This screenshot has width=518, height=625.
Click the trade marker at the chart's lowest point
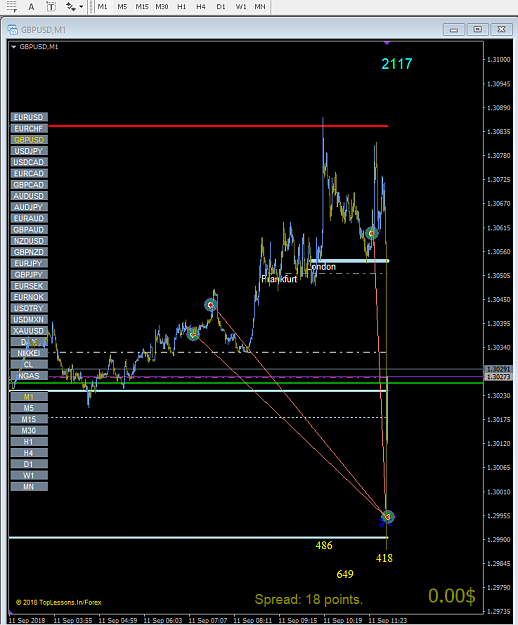388,517
